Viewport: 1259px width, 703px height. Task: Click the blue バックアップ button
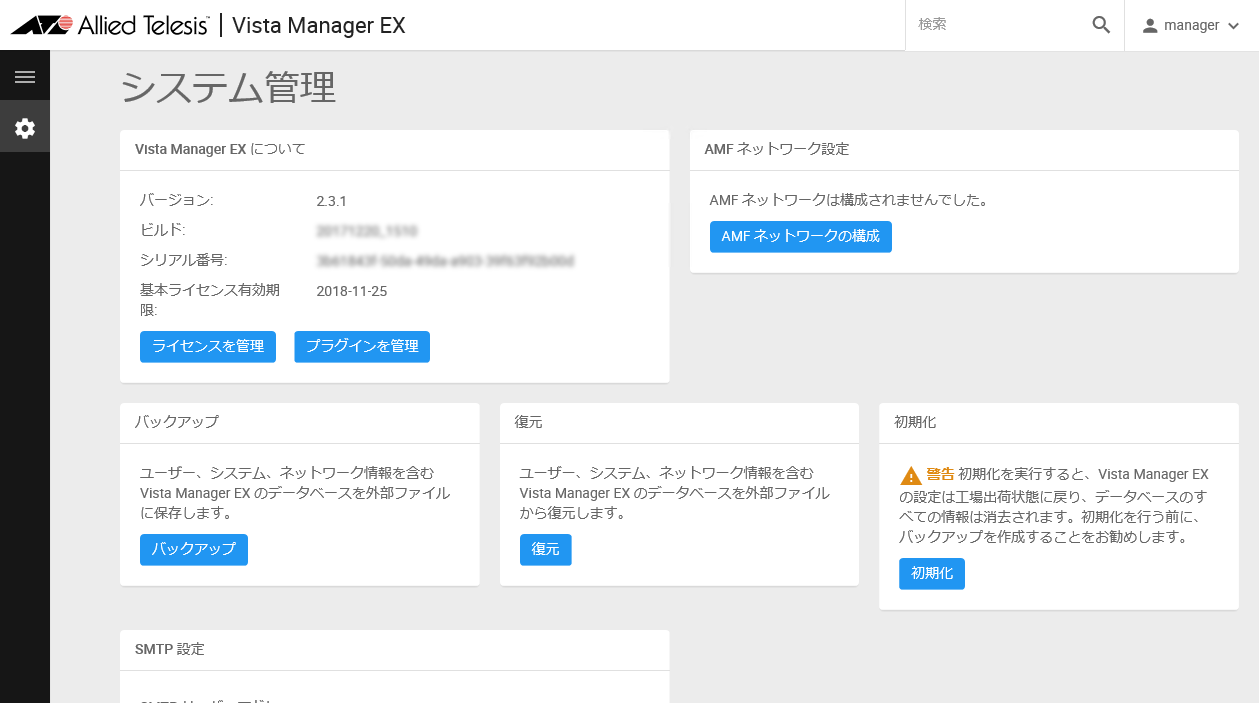pos(194,550)
